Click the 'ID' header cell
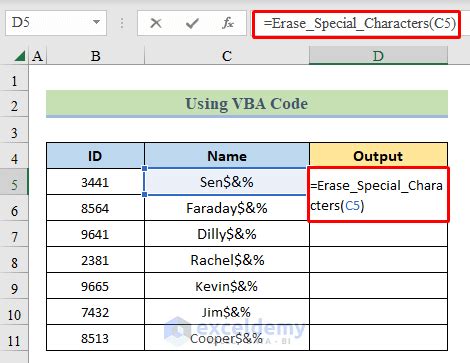Screen dimensions: 470x363 coord(95,156)
